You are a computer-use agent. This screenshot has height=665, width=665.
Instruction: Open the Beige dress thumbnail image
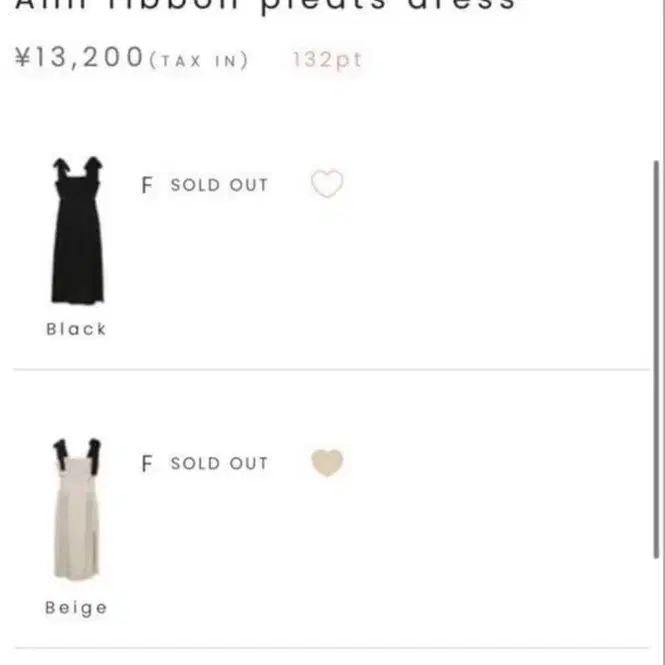77,510
